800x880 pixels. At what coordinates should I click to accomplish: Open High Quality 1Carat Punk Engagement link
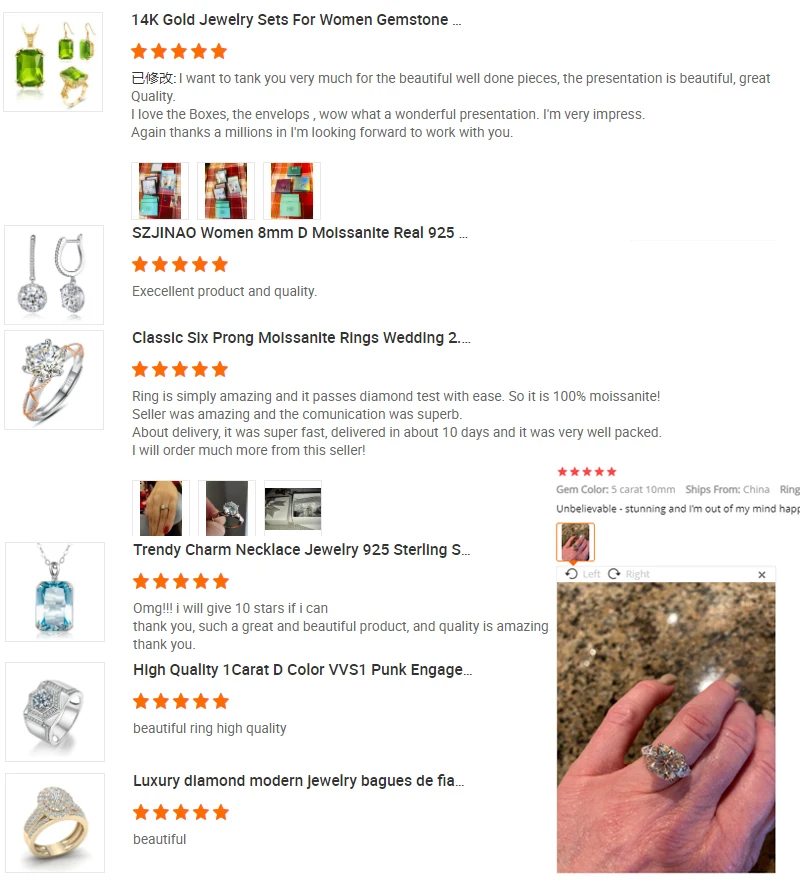coord(303,670)
